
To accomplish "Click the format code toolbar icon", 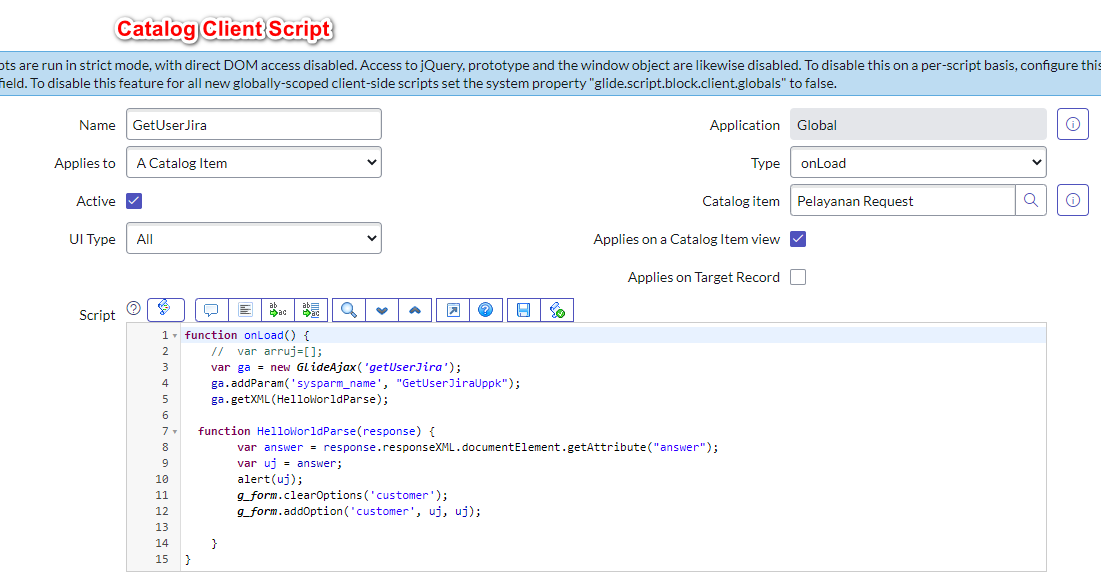I will [x=245, y=310].
